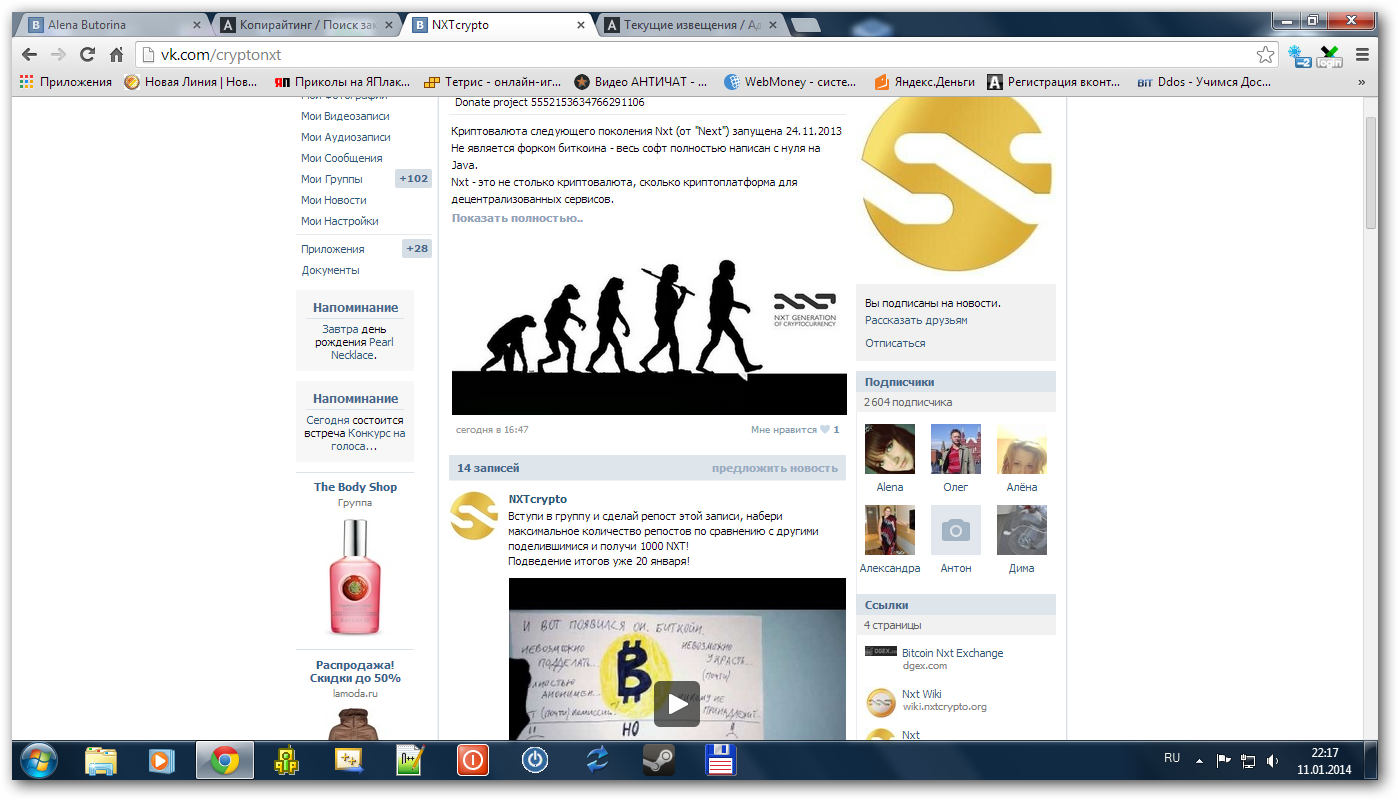The image size is (1398, 800).
Task: Open the Видео АНТИЧАТ bookmark
Action: pyautogui.click(x=641, y=82)
